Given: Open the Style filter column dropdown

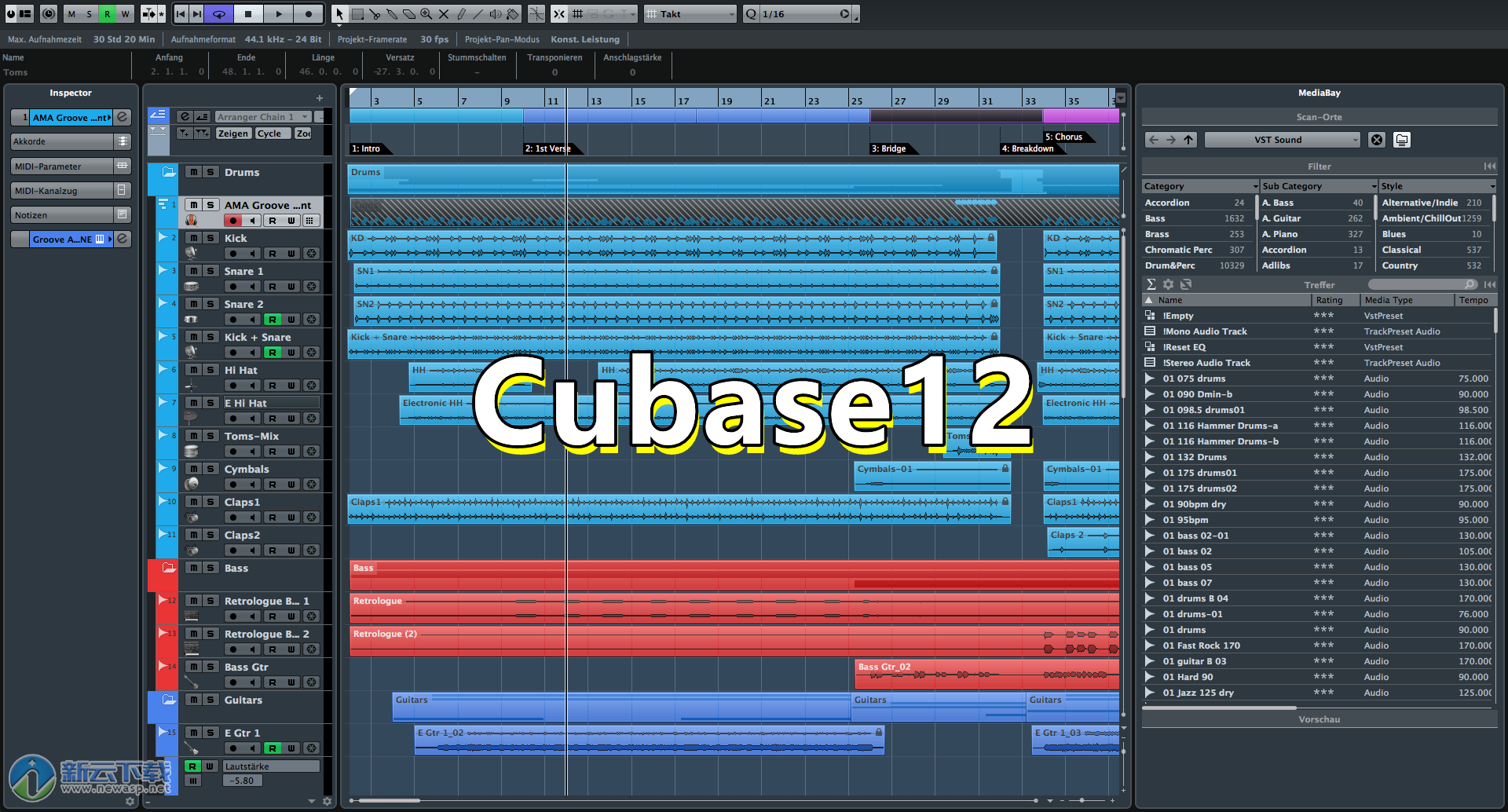Looking at the screenshot, I should [1437, 186].
